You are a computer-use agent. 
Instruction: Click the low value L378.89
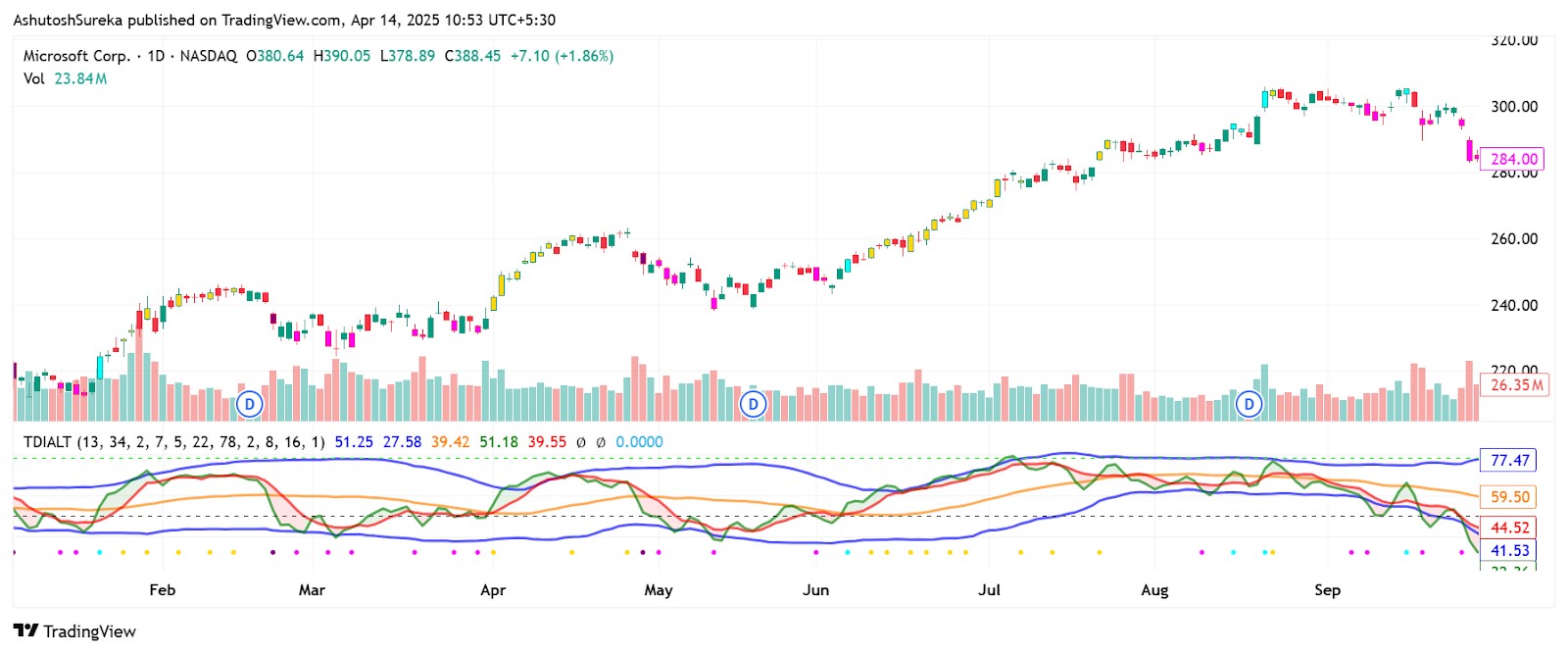point(408,56)
